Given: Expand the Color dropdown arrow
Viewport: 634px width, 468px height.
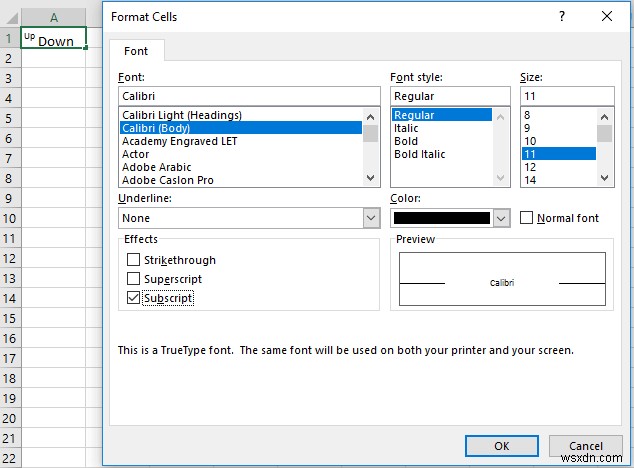Looking at the screenshot, I should [501, 218].
